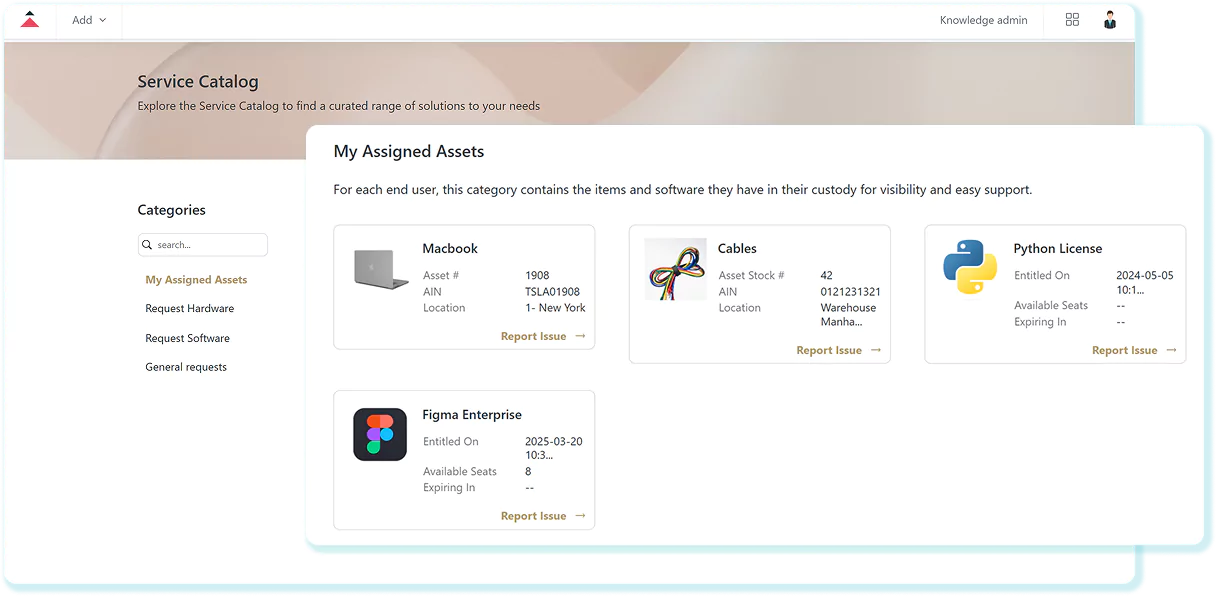Select the Request Hardware category

(190, 309)
